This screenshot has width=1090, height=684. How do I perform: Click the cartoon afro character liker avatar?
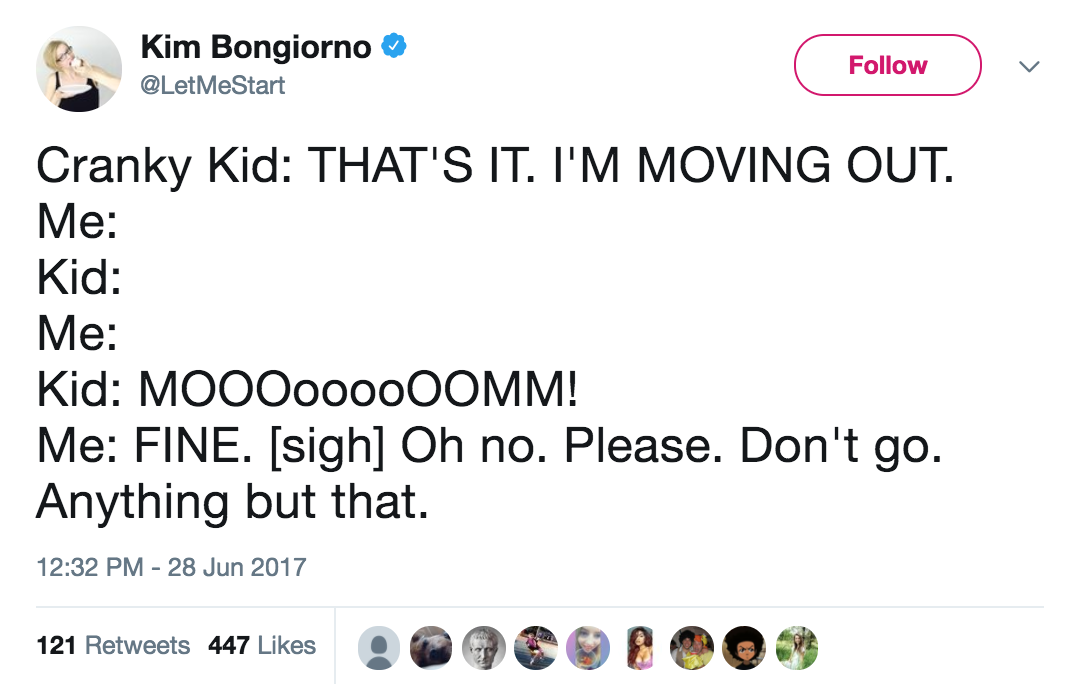point(744,647)
